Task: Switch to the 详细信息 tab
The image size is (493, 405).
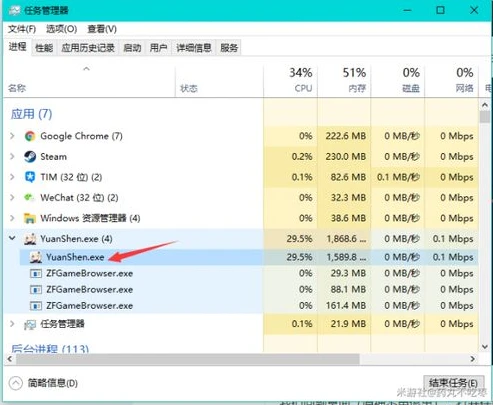Action: coord(194,48)
